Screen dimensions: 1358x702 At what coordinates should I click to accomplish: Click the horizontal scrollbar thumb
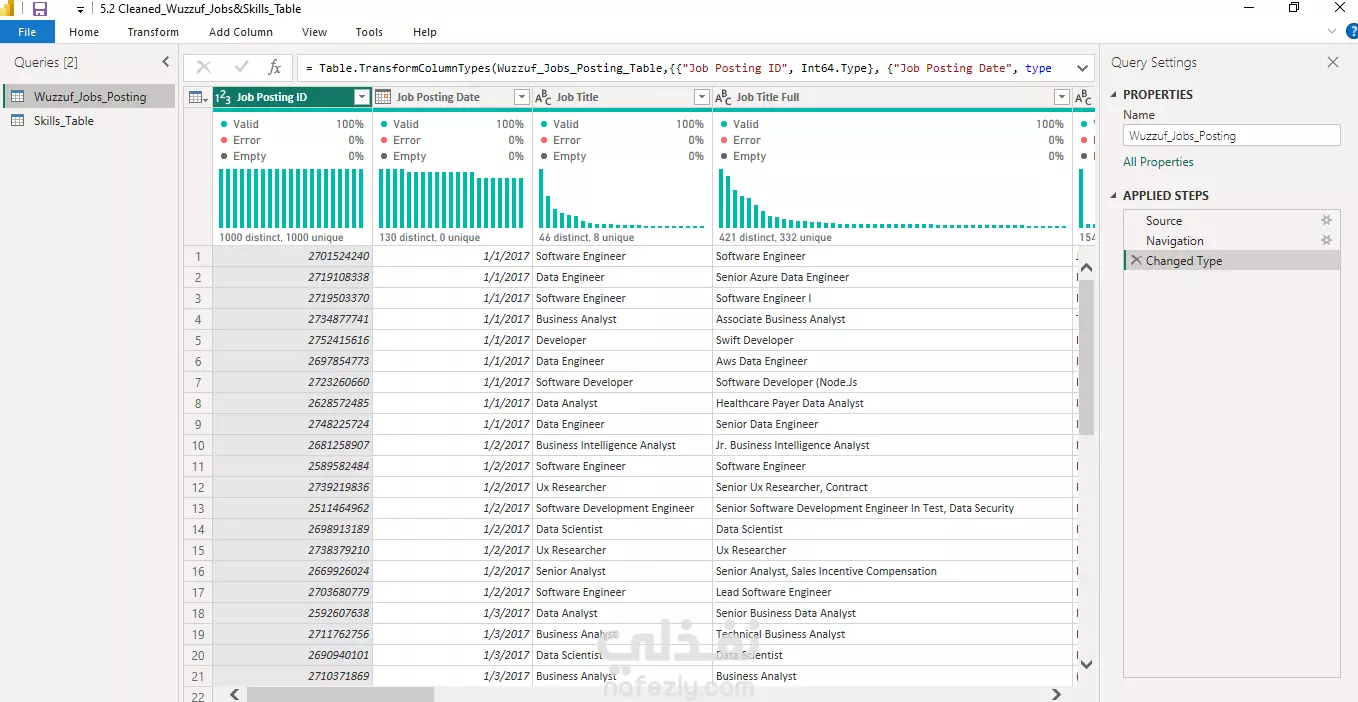pos(340,694)
